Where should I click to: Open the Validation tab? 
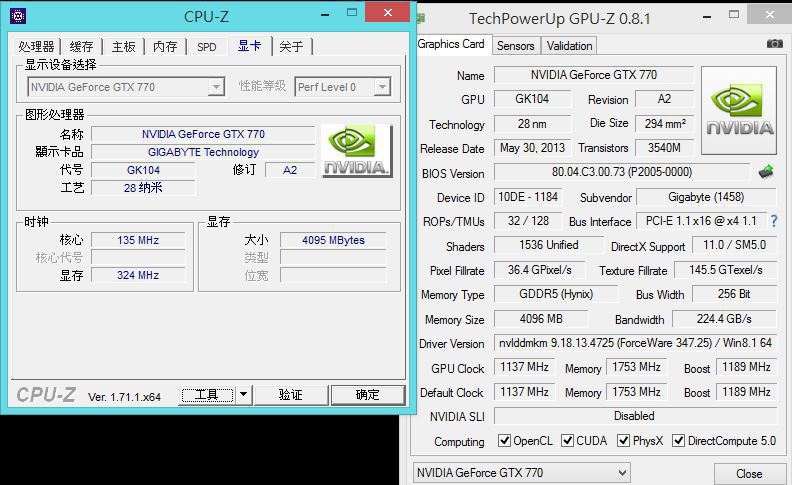tap(569, 46)
